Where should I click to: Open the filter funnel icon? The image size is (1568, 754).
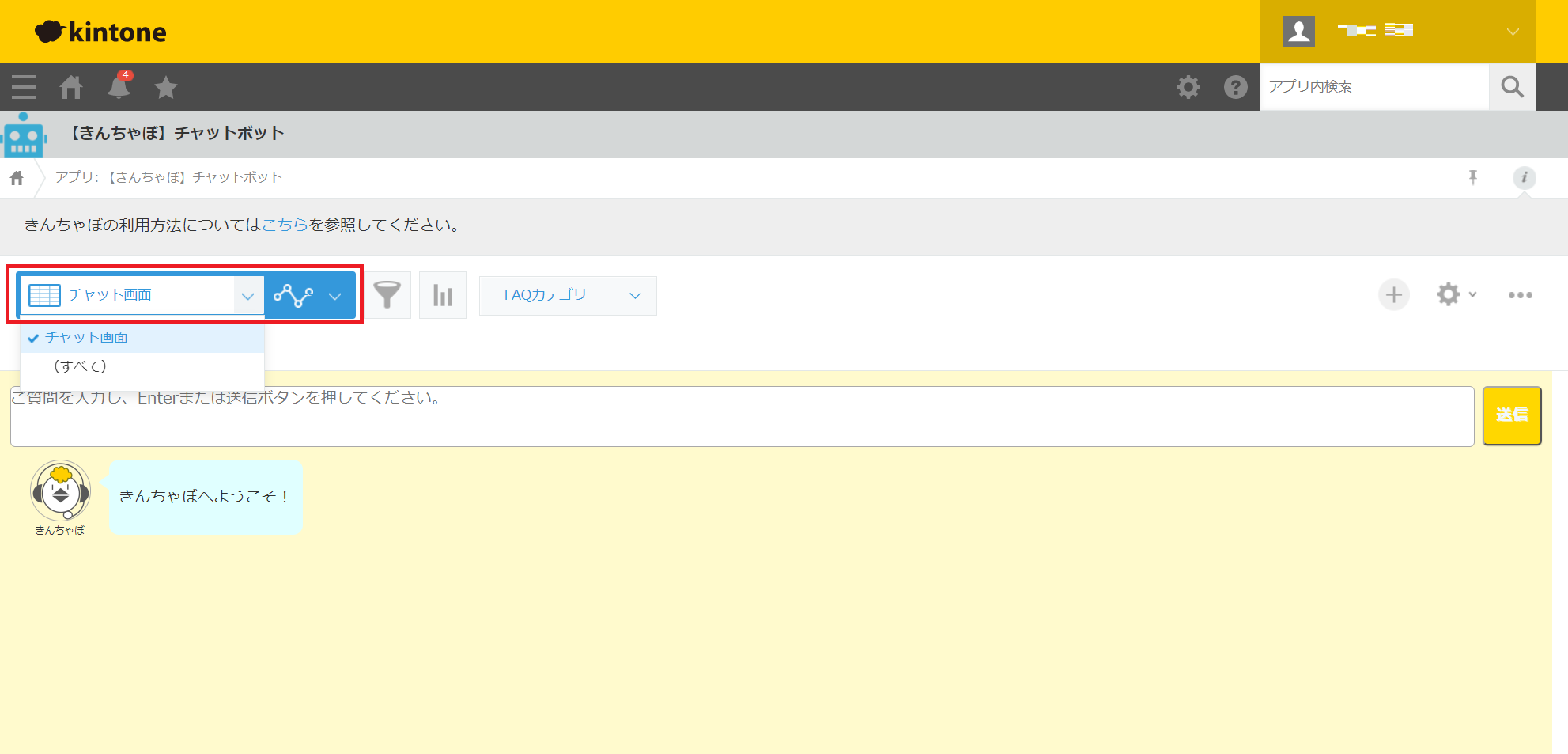387,295
